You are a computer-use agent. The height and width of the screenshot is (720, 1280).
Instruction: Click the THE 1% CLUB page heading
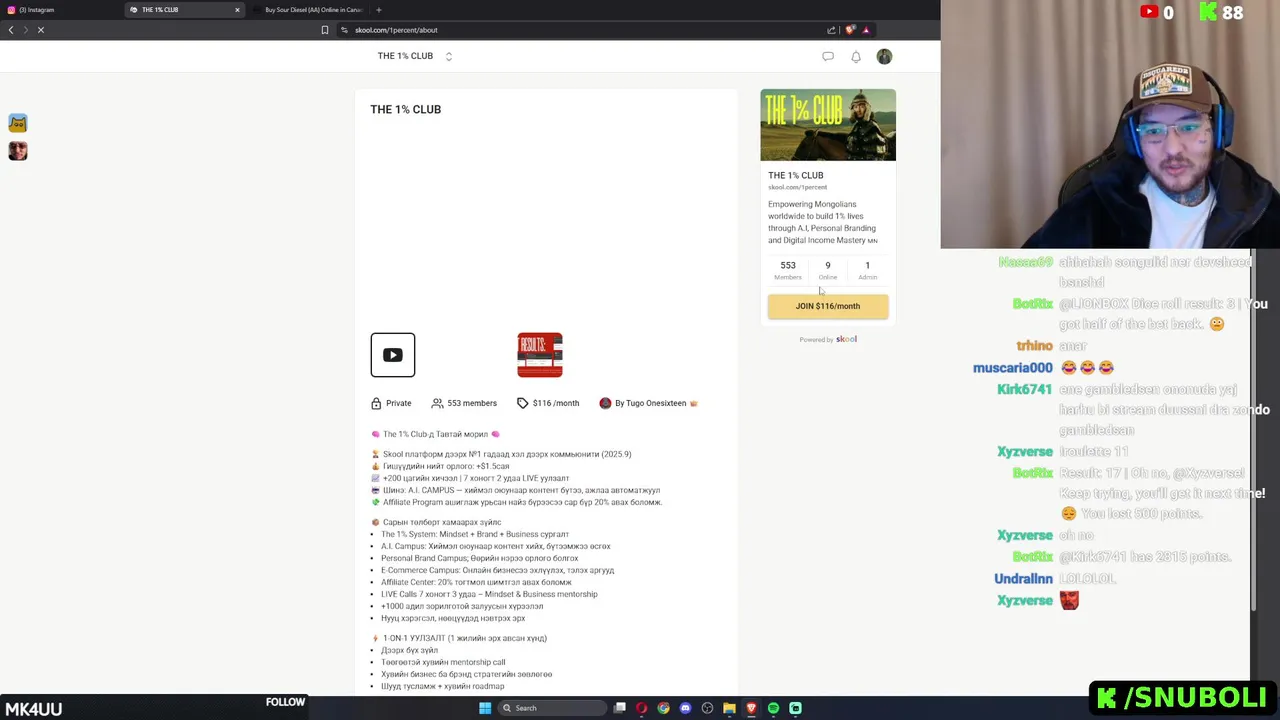click(x=405, y=109)
